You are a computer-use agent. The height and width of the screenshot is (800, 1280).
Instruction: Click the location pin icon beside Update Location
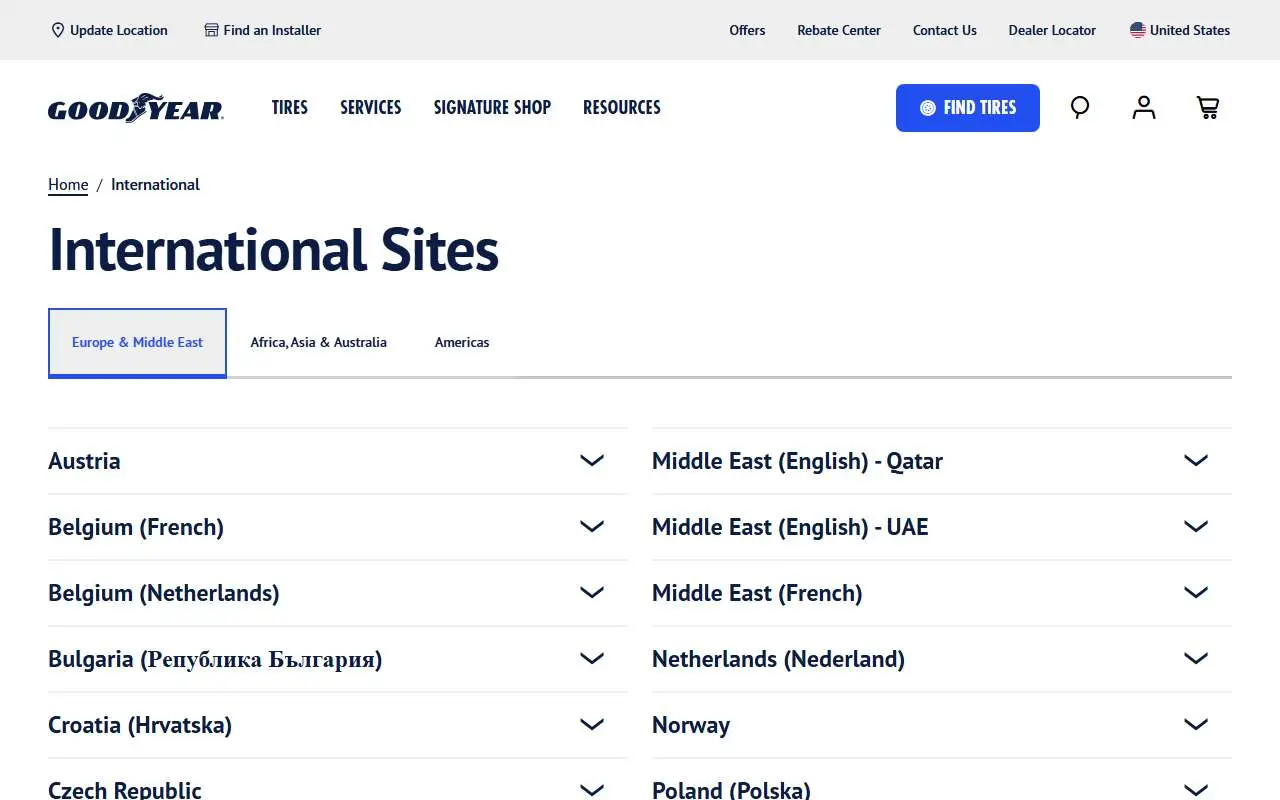[x=58, y=30]
